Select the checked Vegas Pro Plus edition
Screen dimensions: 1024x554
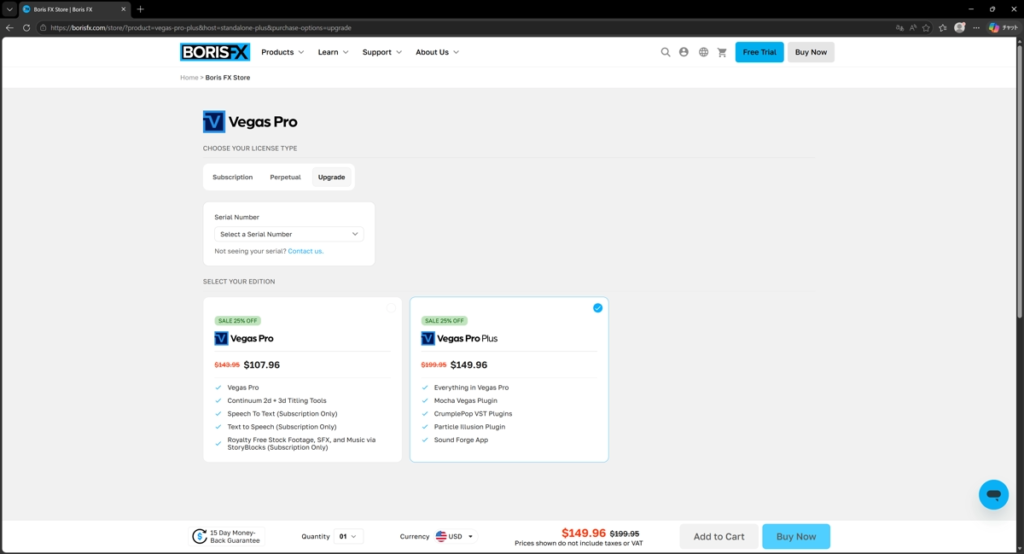point(597,308)
